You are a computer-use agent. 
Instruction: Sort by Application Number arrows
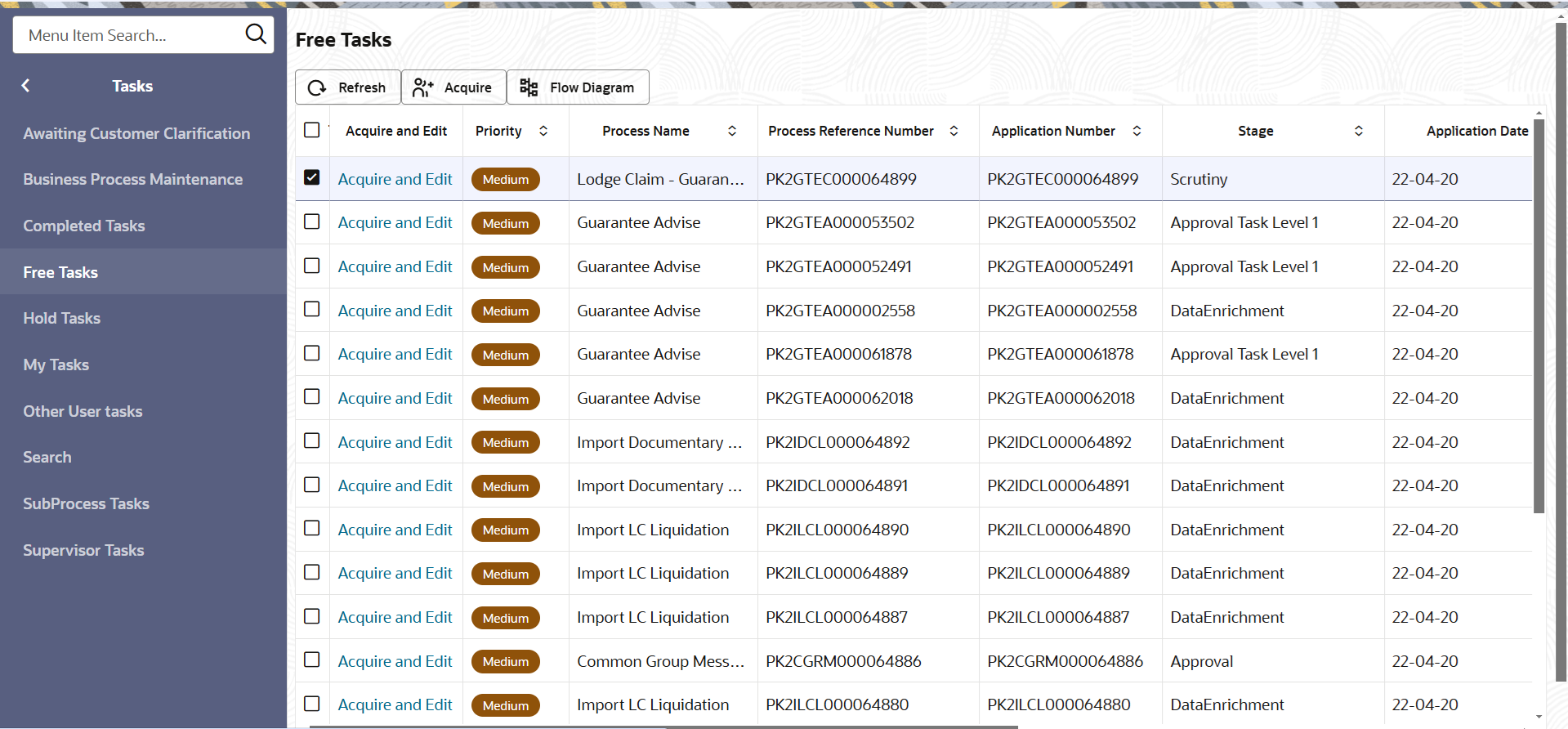(1137, 131)
